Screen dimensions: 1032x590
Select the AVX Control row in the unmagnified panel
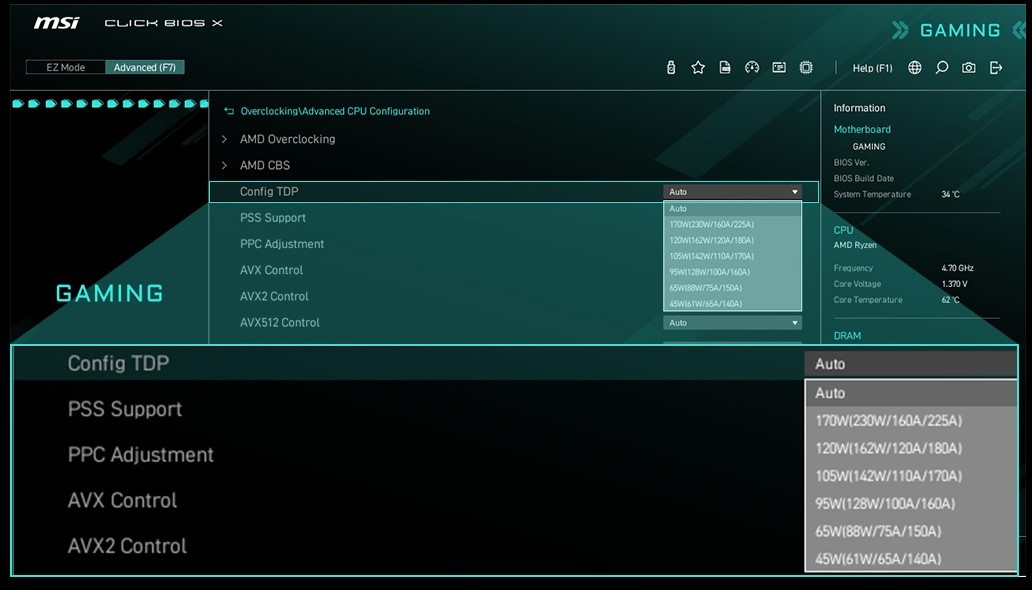tap(271, 270)
